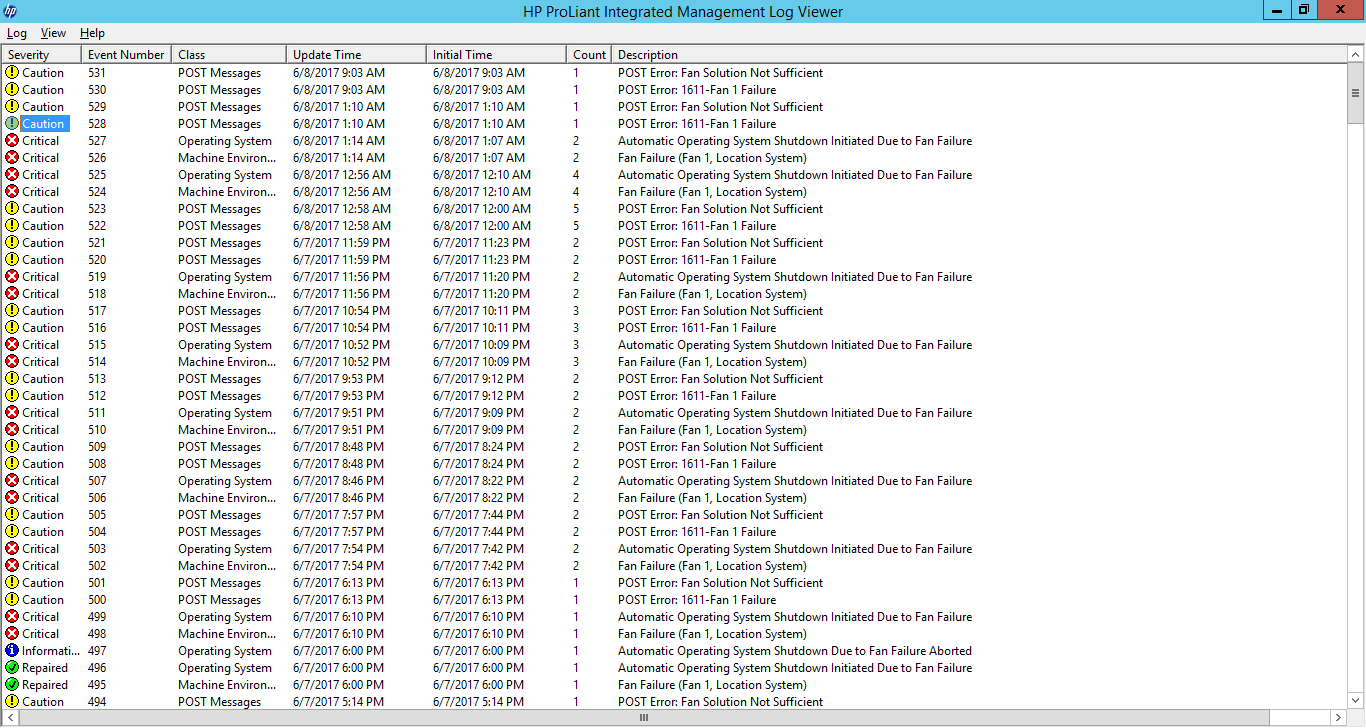The height and width of the screenshot is (728, 1366).
Task: Click the Caution icon for event 505
Action: (12, 515)
